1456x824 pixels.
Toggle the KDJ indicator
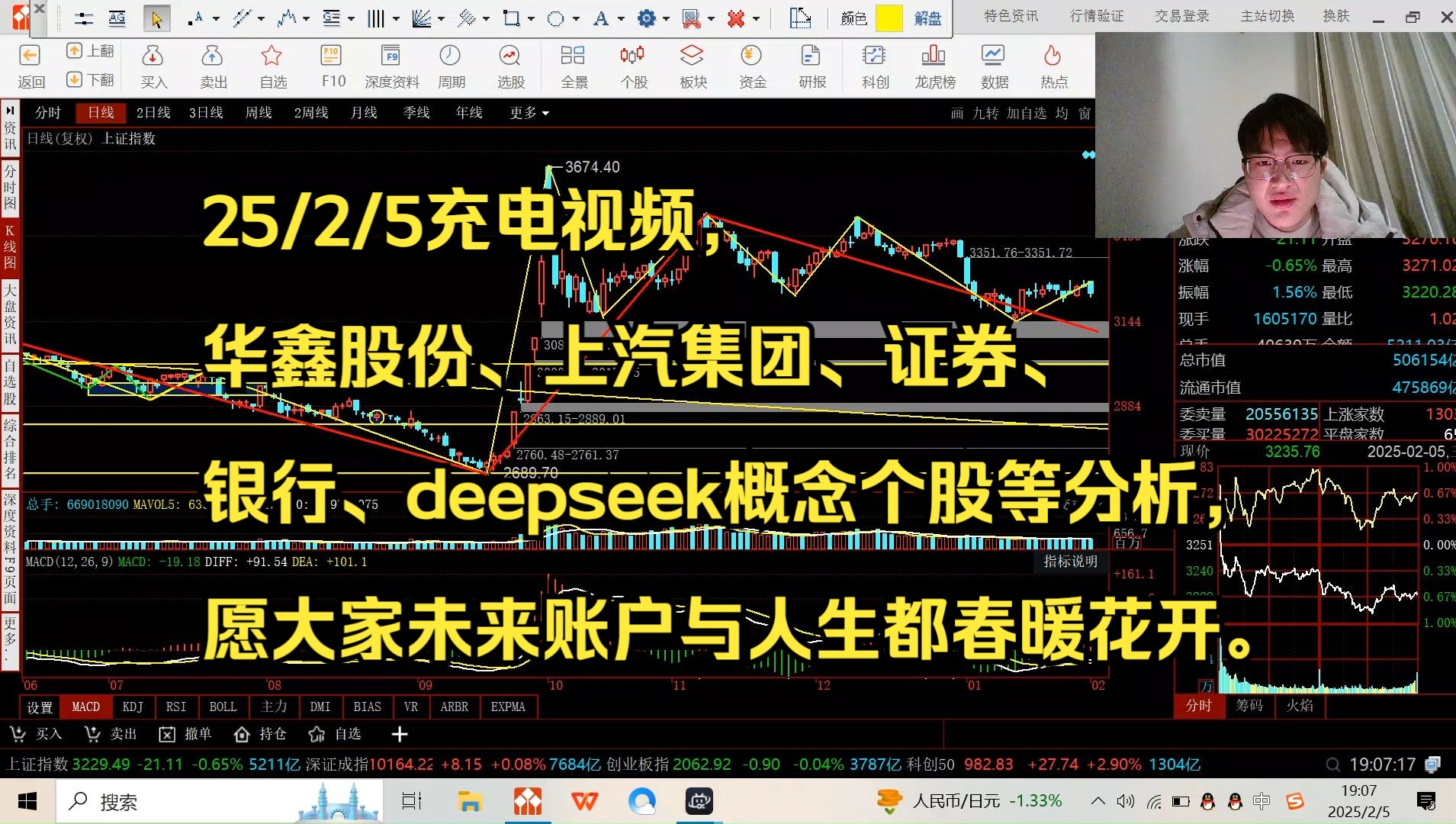click(133, 707)
